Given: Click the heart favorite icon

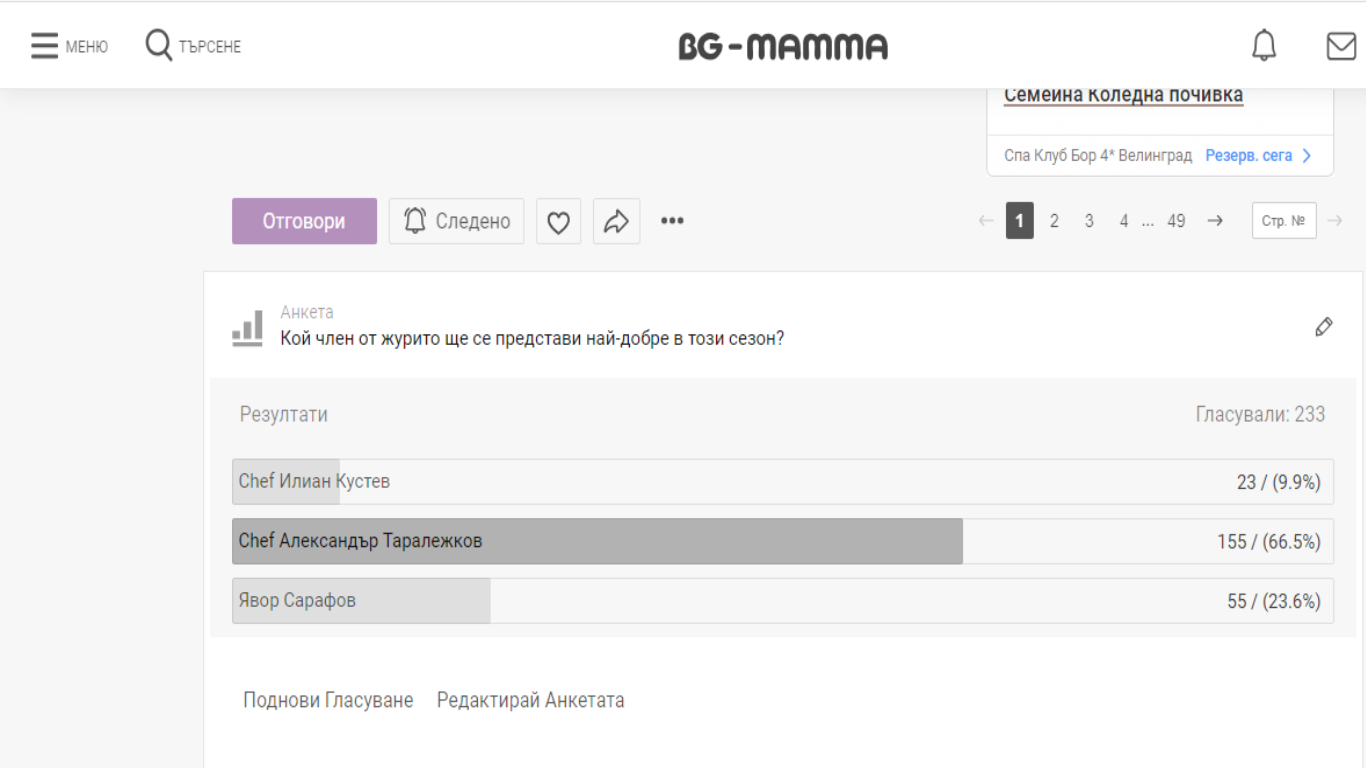Looking at the screenshot, I should (558, 221).
